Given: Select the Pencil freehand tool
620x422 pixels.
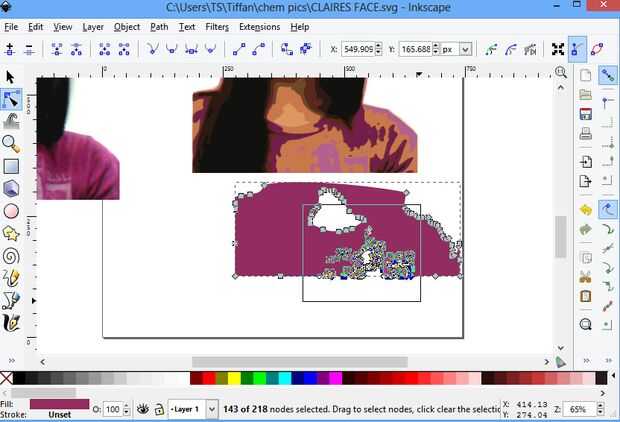Looking at the screenshot, I should coord(11,278).
